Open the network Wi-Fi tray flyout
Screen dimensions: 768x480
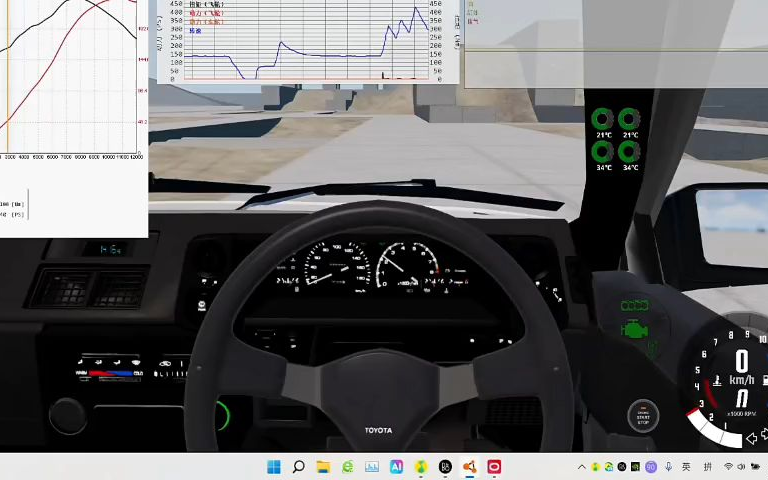[x=728, y=467]
